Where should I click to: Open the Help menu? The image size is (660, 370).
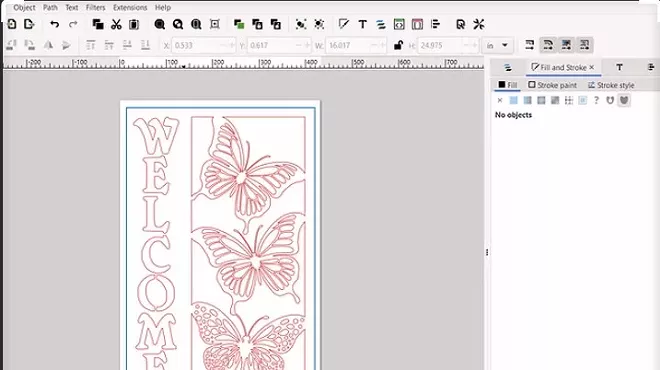click(162, 8)
